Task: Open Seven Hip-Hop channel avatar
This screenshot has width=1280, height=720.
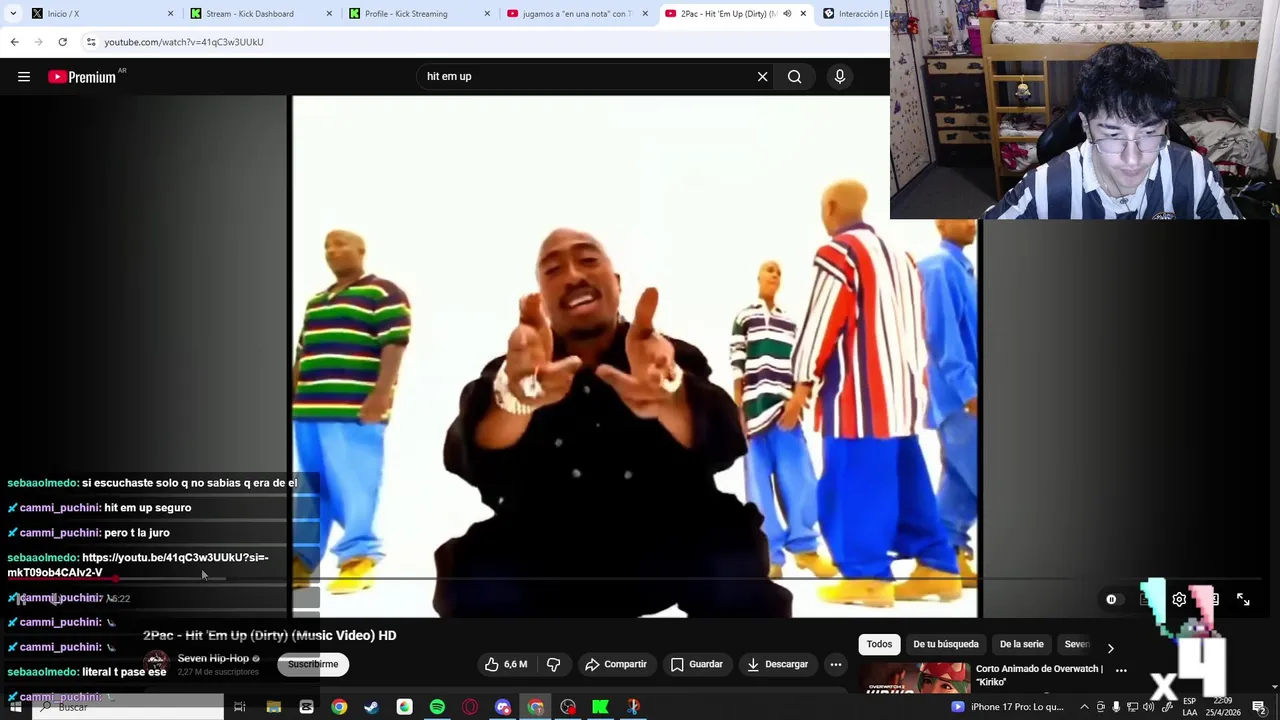Action: click(x=156, y=664)
